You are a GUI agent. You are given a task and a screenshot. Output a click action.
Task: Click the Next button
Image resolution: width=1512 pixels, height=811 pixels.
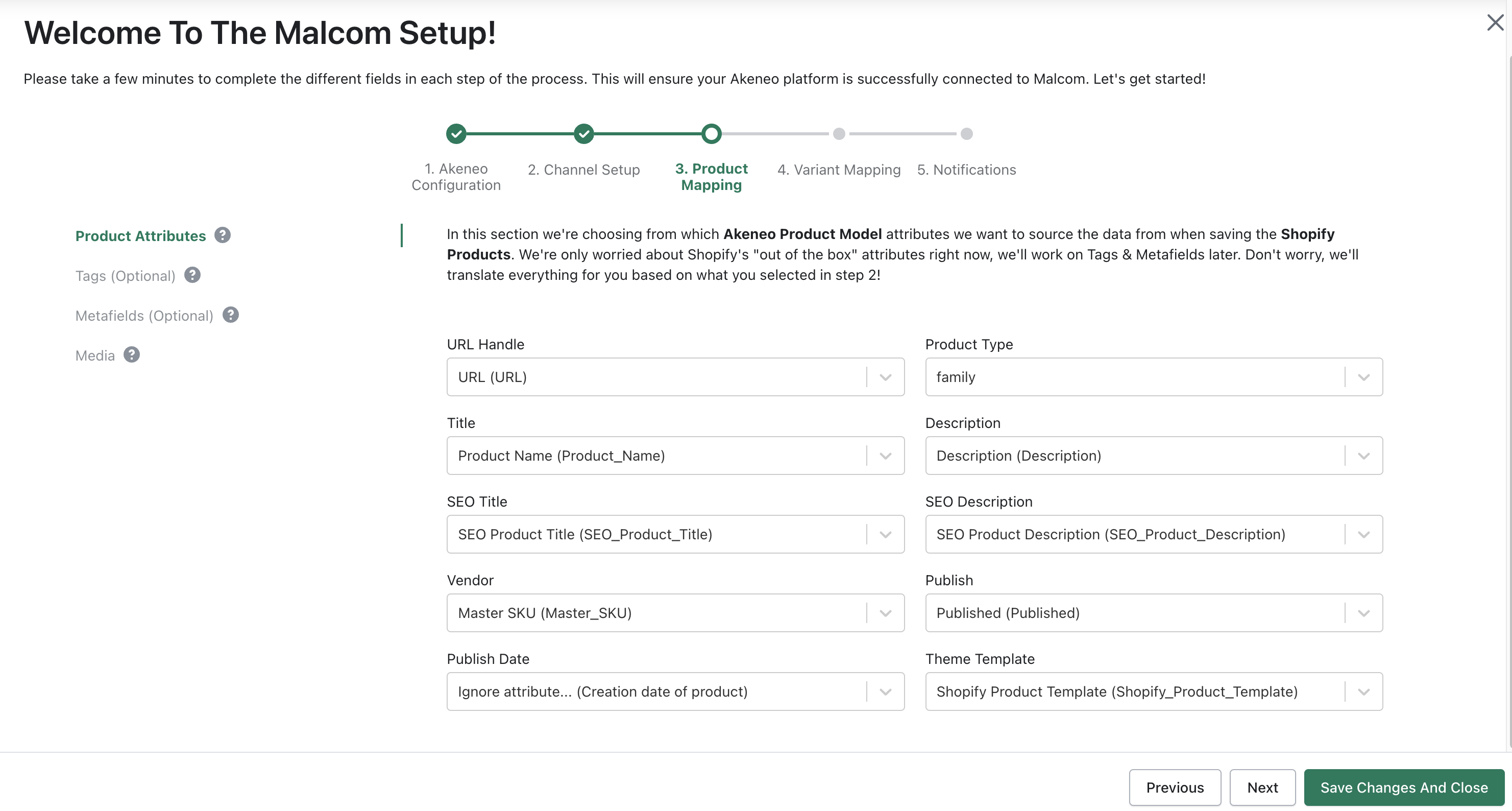tap(1262, 788)
